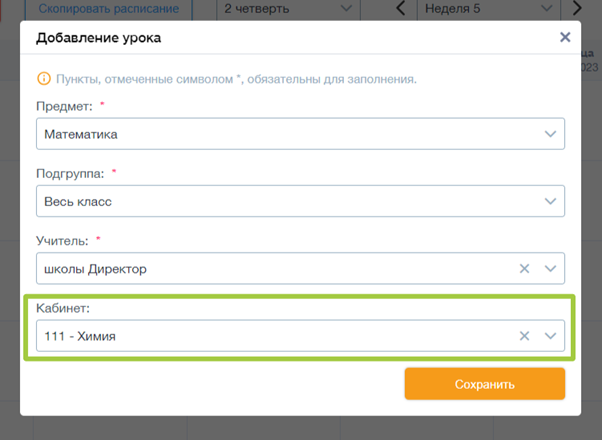Open the Неделя 5 week dropdown
Viewport: 602px width, 440px height.
[489, 8]
